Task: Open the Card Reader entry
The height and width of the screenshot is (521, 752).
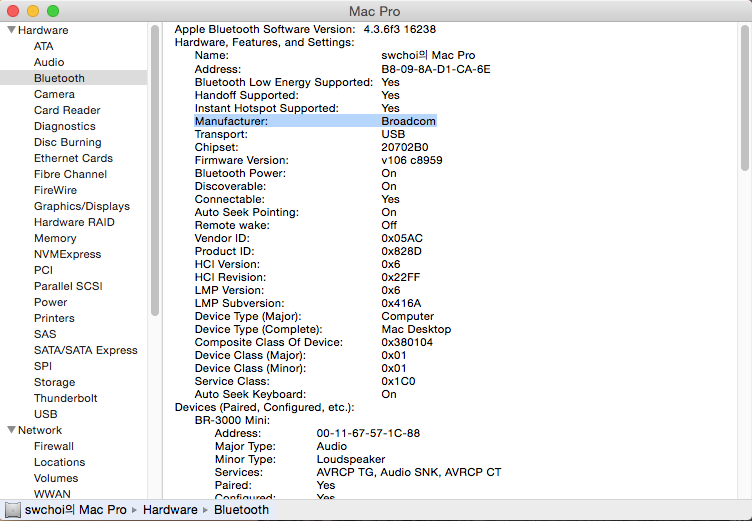Action: tap(67, 110)
